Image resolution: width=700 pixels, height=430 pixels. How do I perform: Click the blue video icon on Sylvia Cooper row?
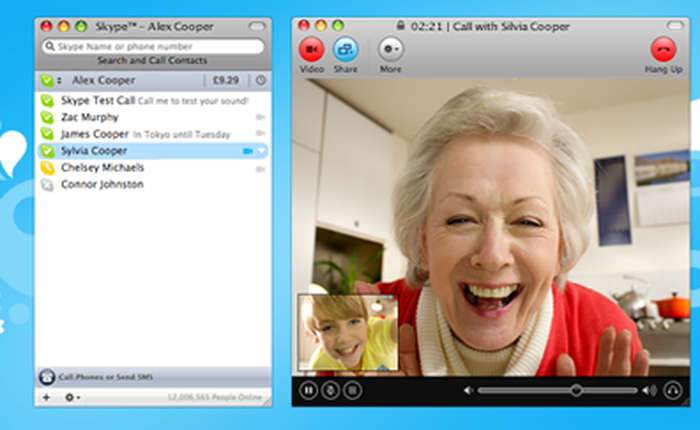tap(247, 151)
